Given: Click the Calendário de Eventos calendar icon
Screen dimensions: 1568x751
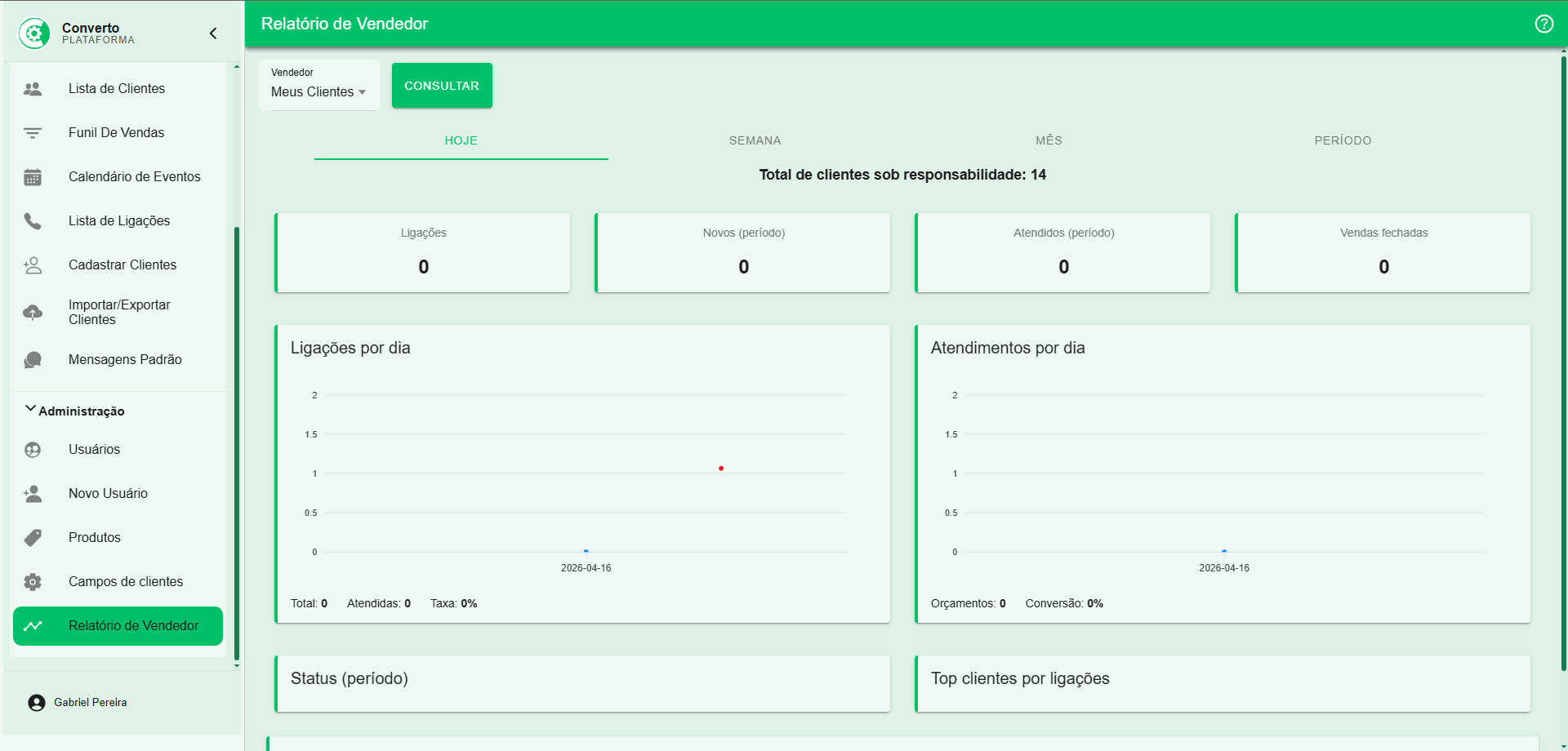Looking at the screenshot, I should (33, 176).
